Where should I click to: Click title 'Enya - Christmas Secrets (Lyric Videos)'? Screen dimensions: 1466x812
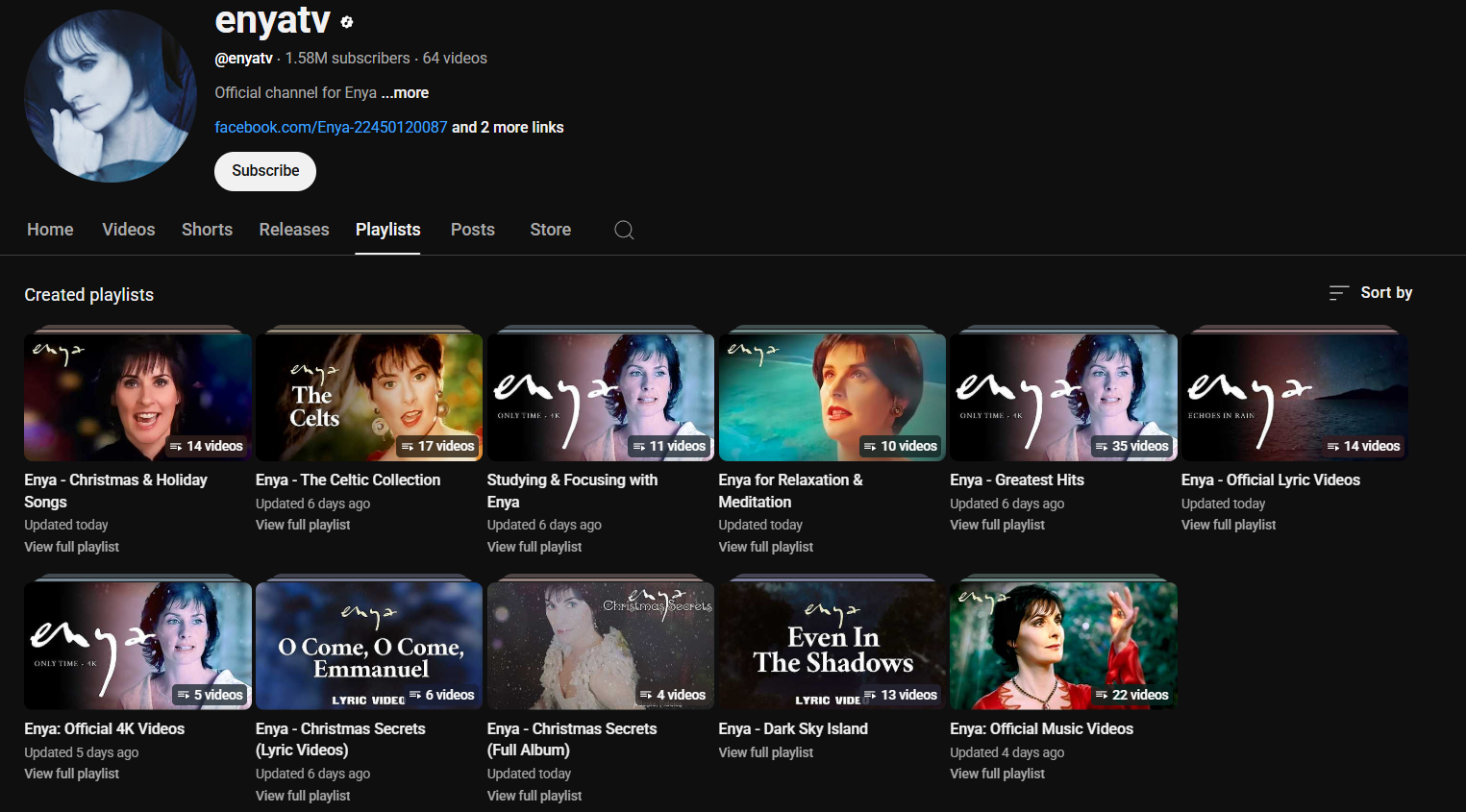(340, 740)
